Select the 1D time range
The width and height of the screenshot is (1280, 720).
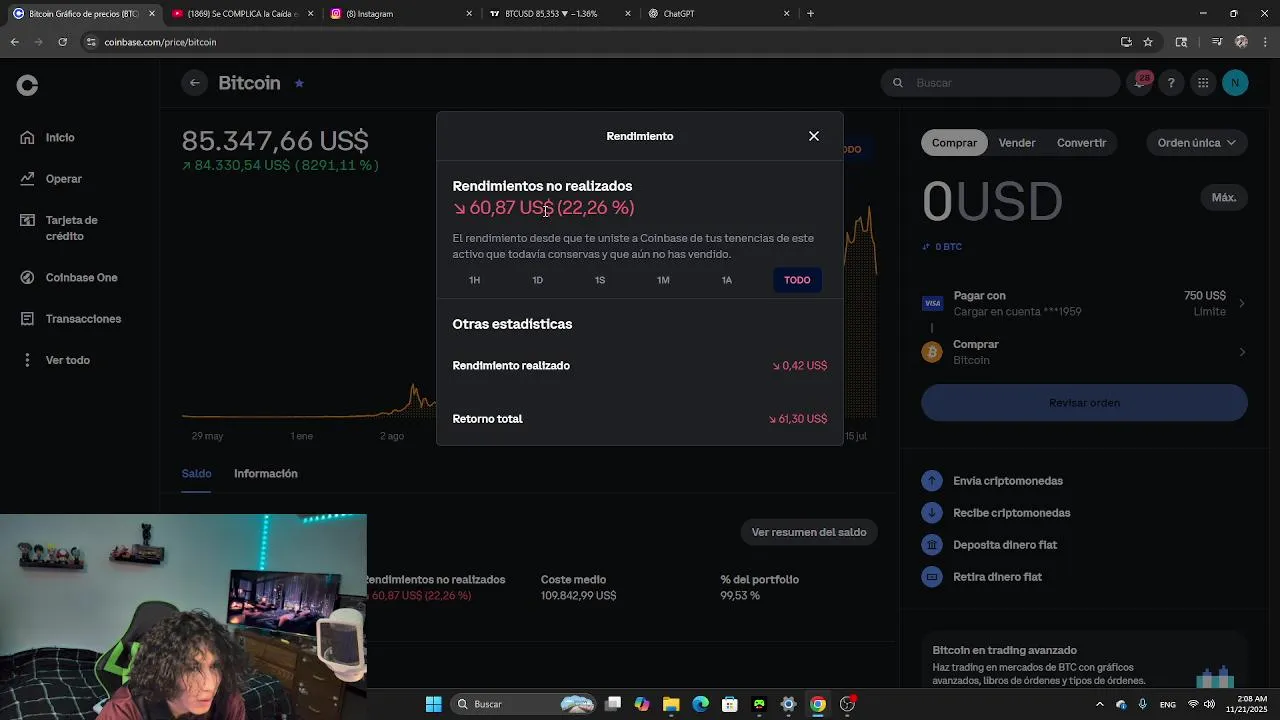(x=538, y=280)
